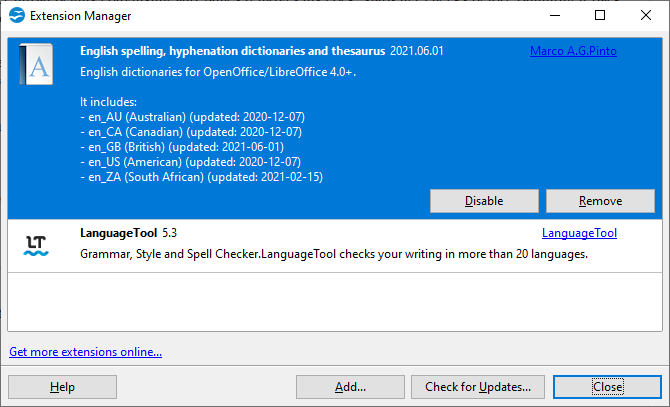Image resolution: width=670 pixels, height=407 pixels.
Task: Disable the English dictionaries extension
Action: [x=484, y=201]
